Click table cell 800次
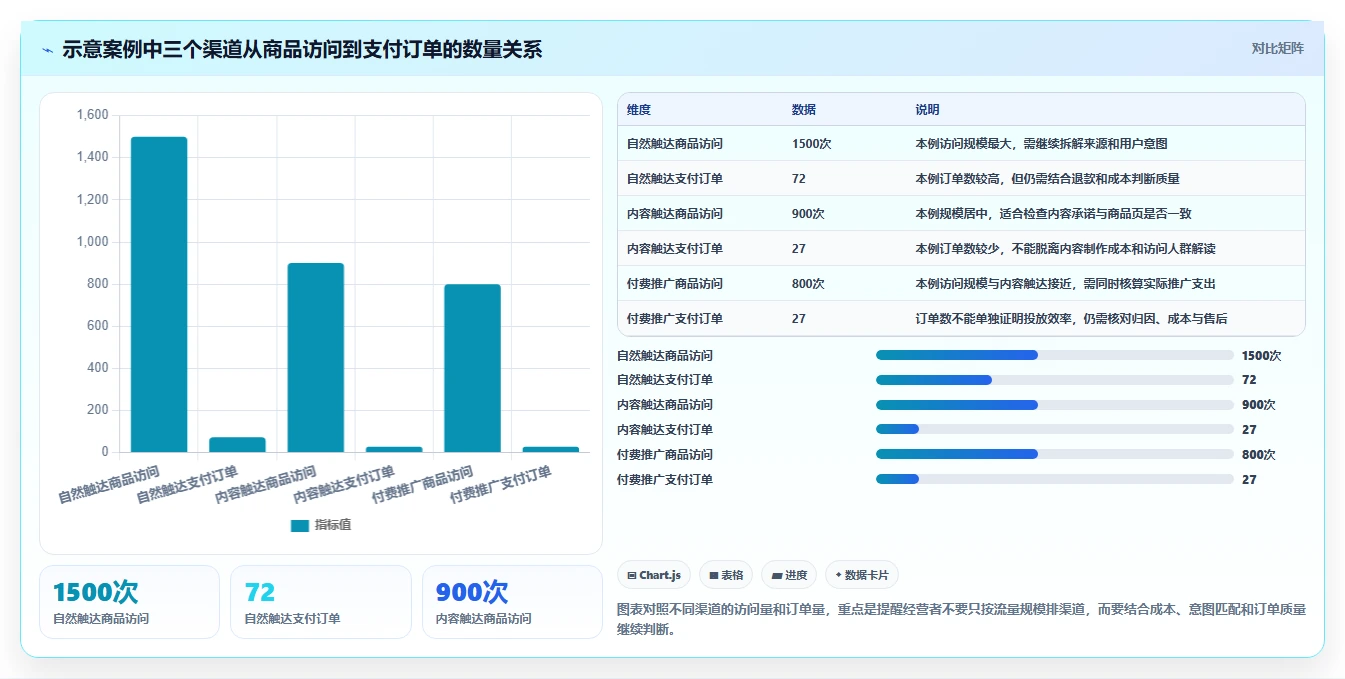Viewport: 1345px width, 679px height. (808, 284)
